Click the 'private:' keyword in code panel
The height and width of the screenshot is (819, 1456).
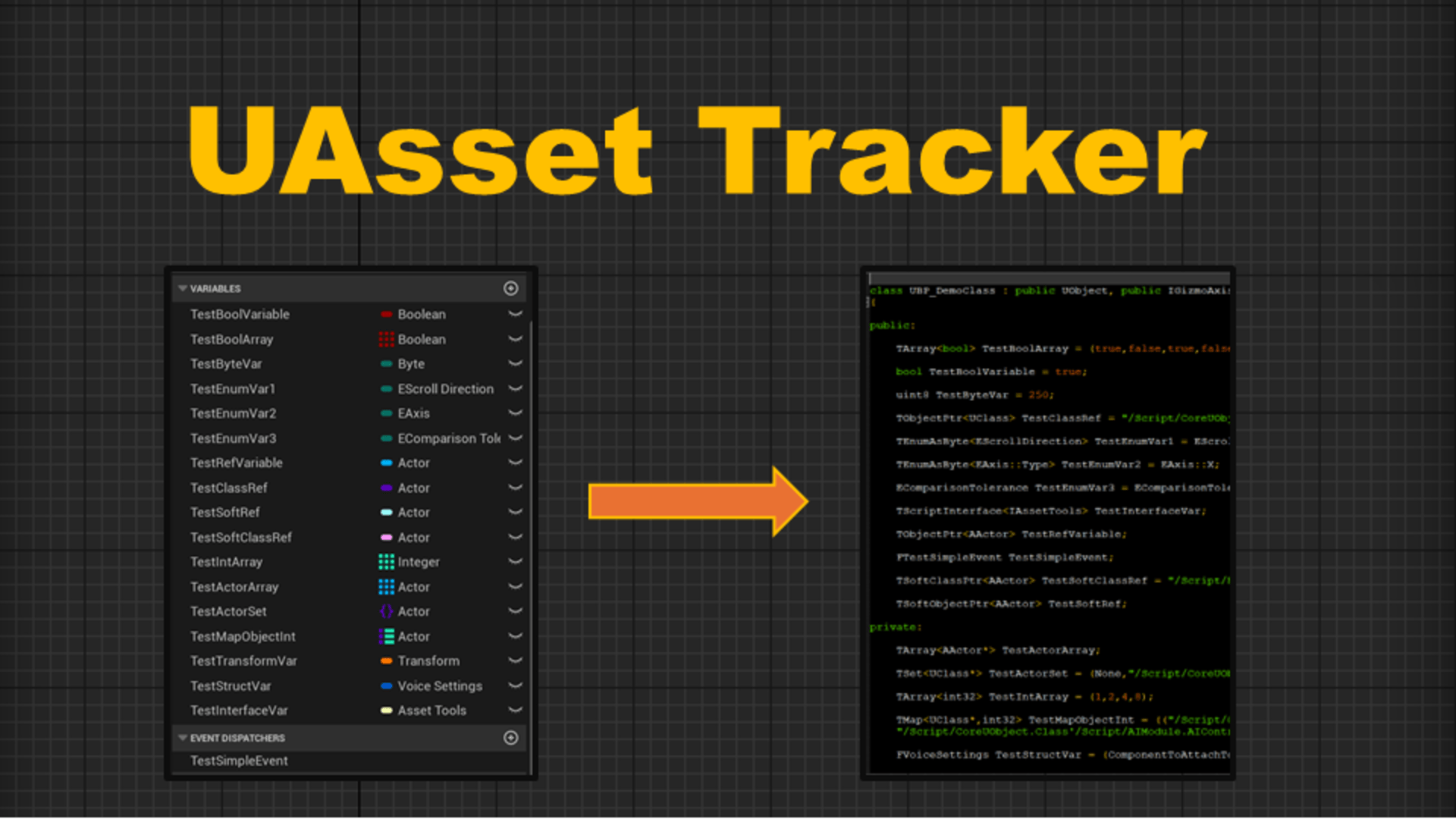click(x=895, y=627)
